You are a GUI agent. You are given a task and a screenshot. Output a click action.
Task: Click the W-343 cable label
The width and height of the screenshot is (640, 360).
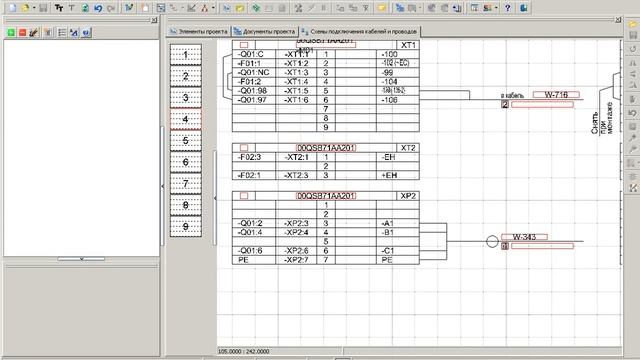click(x=524, y=237)
